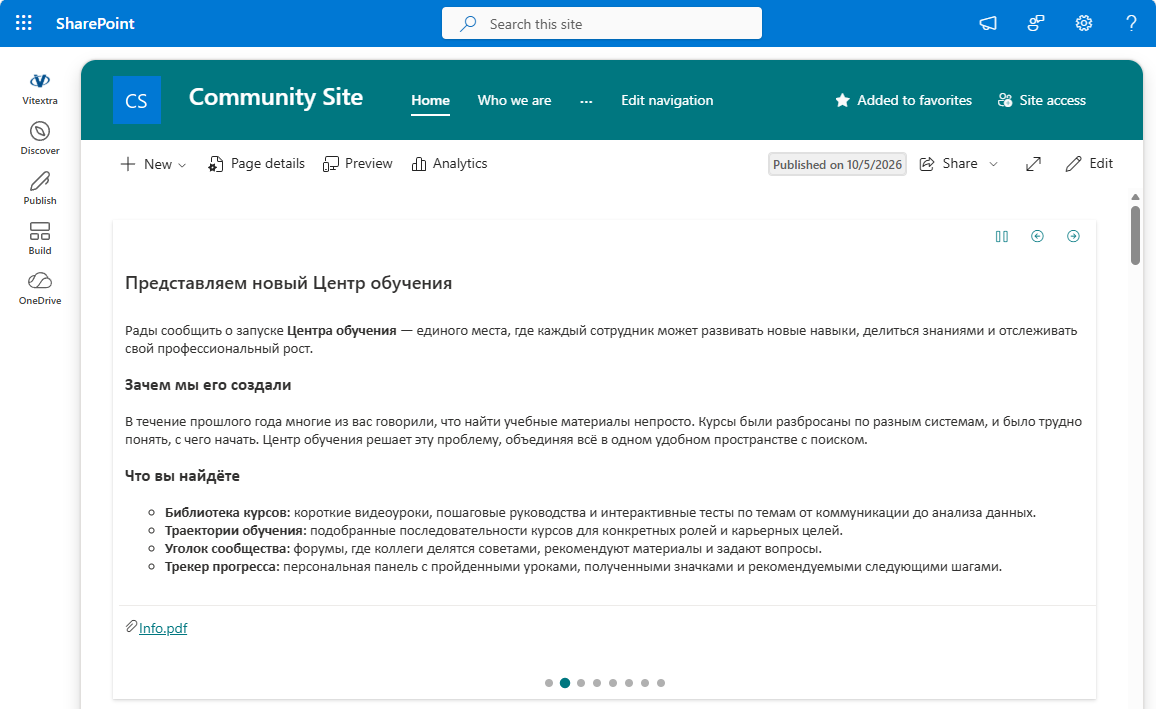Toggle Added to favorites star

(x=903, y=100)
